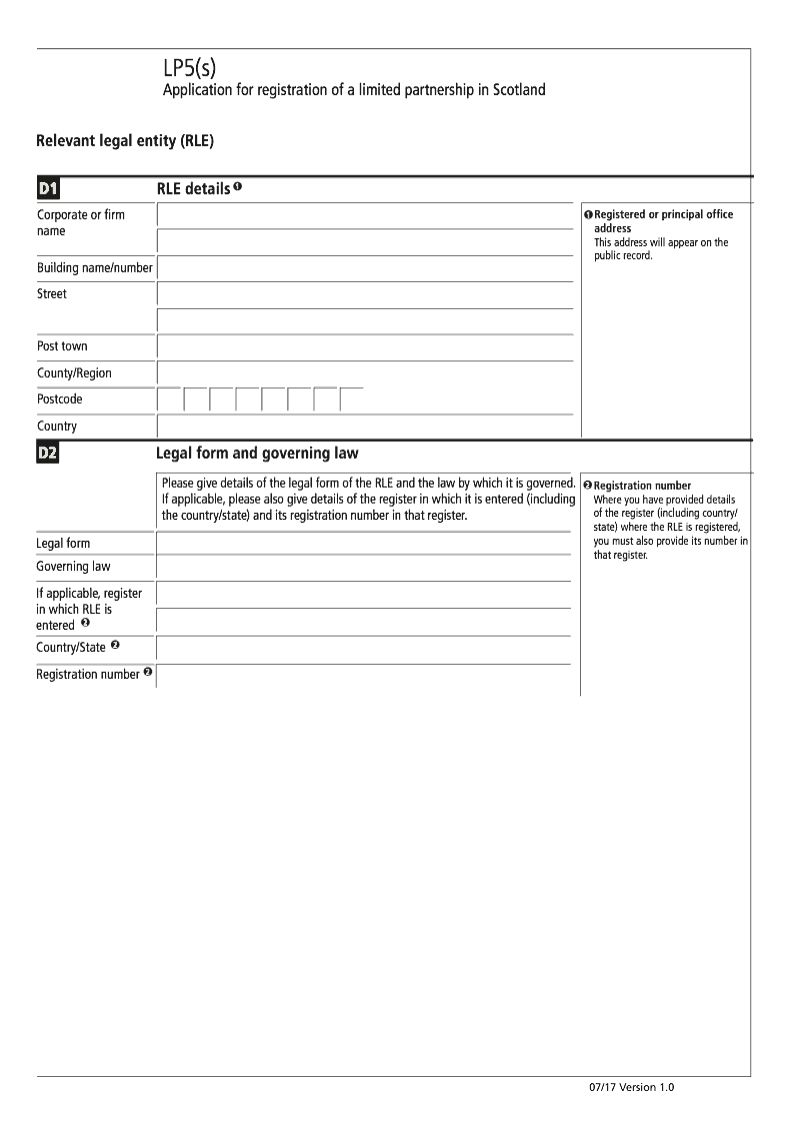The image size is (800, 1131).
Task: Click the D1 section badge
Action: point(48,189)
